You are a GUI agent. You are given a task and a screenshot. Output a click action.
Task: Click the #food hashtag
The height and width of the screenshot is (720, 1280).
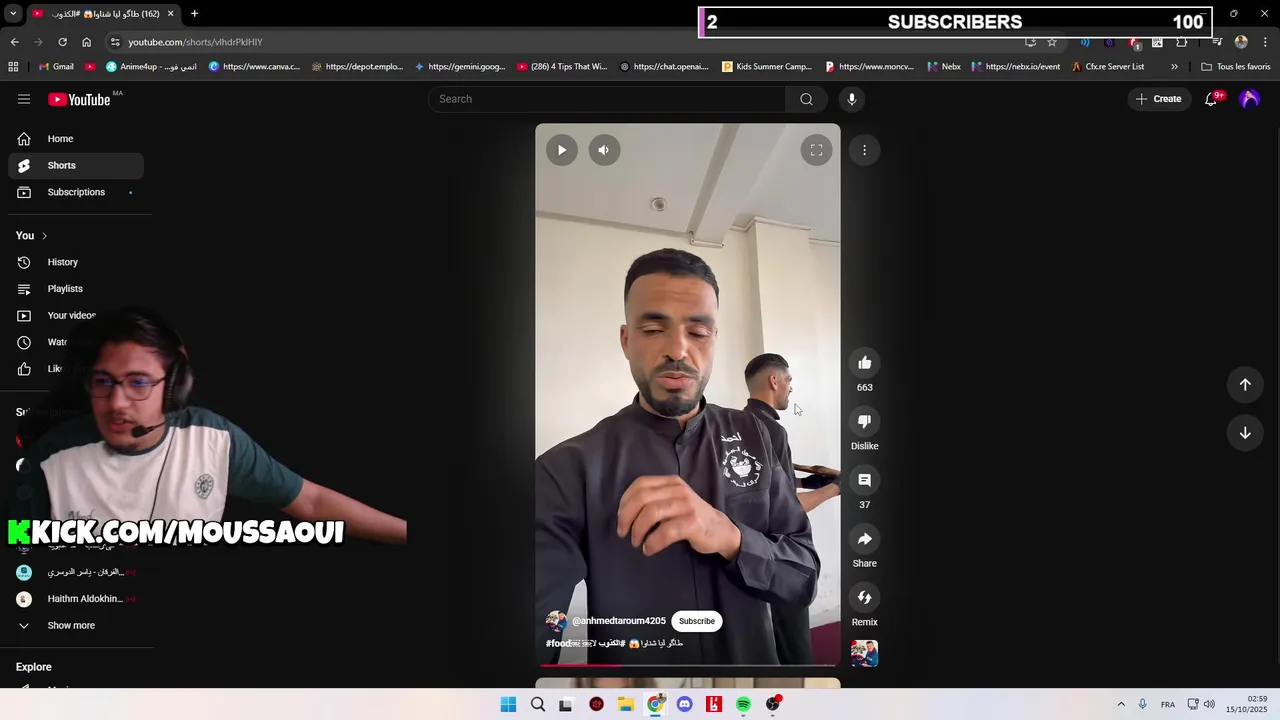click(558, 643)
